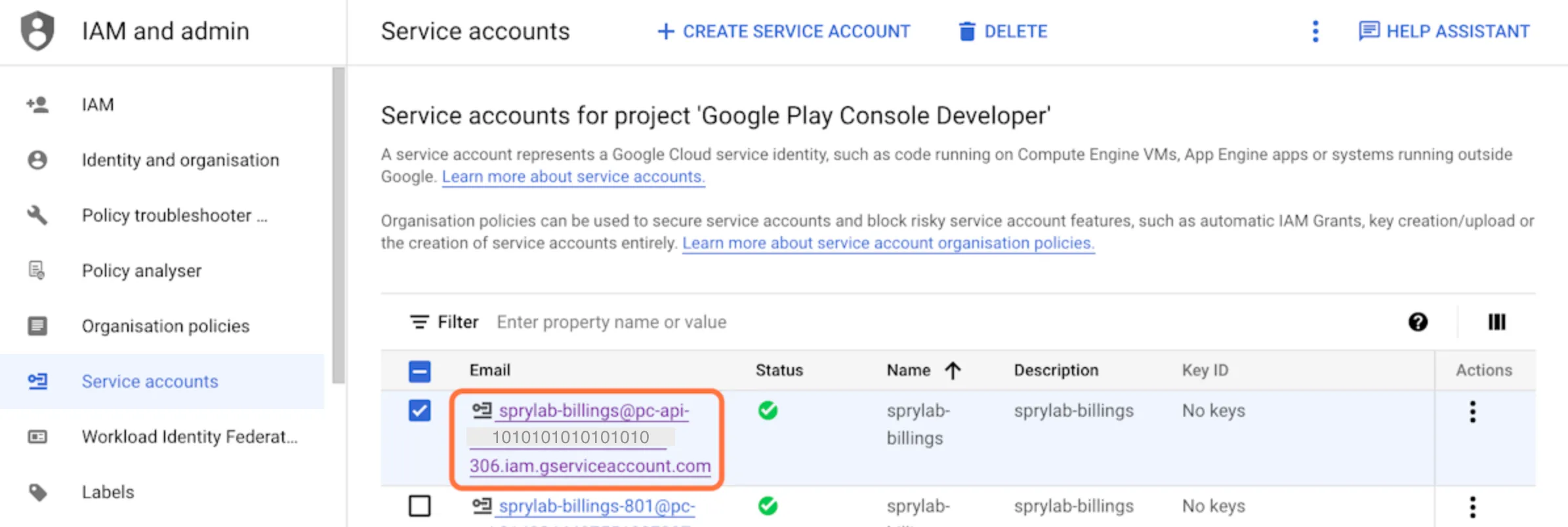Open the column display options icon
This screenshot has width=1568, height=527.
(1496, 322)
